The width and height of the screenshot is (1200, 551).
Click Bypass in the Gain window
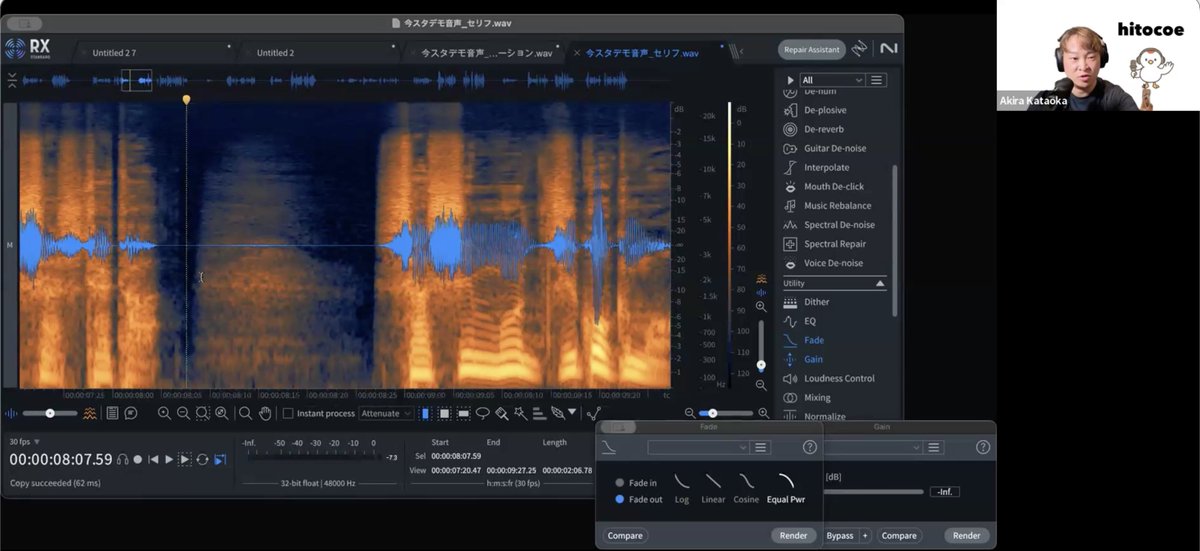pos(840,535)
